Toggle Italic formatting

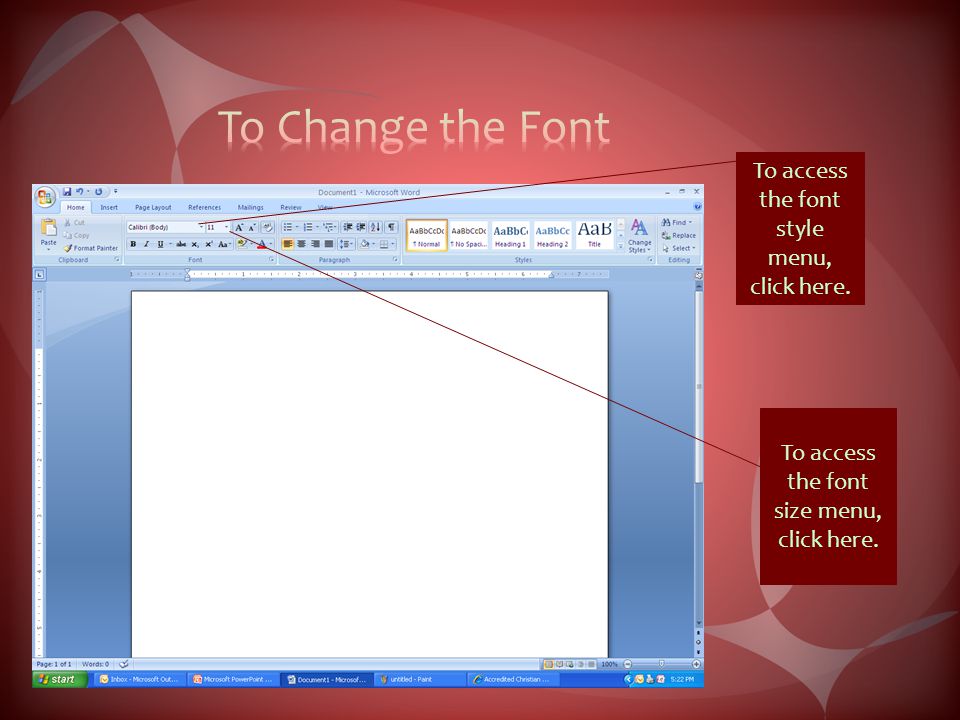(146, 244)
